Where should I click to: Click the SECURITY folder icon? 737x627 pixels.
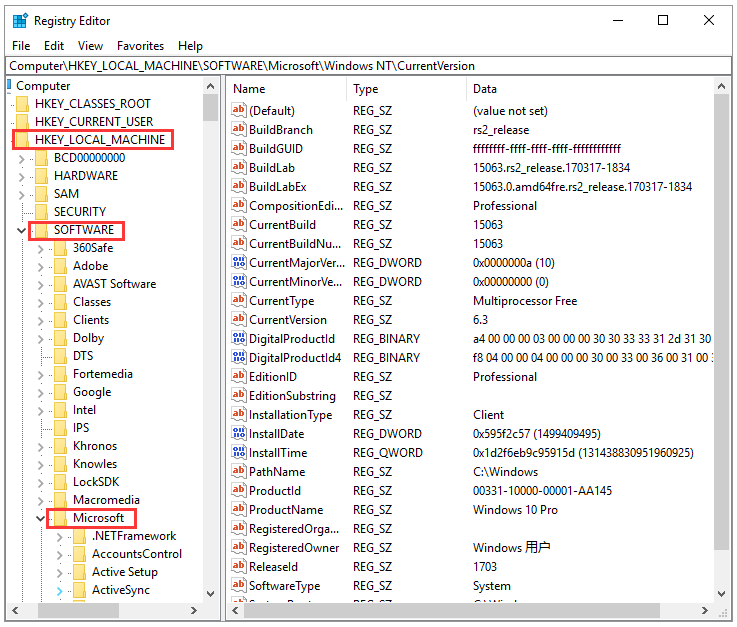pyautogui.click(x=41, y=212)
